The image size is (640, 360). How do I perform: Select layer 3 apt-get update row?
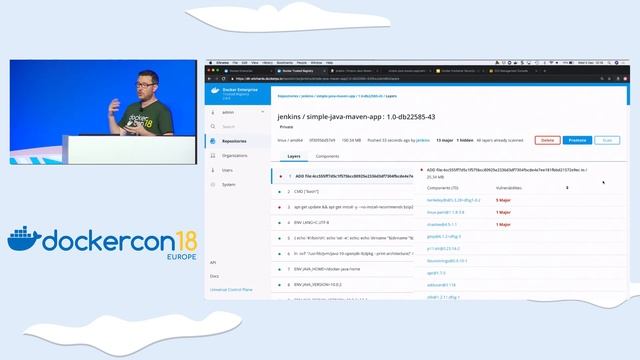point(343,207)
